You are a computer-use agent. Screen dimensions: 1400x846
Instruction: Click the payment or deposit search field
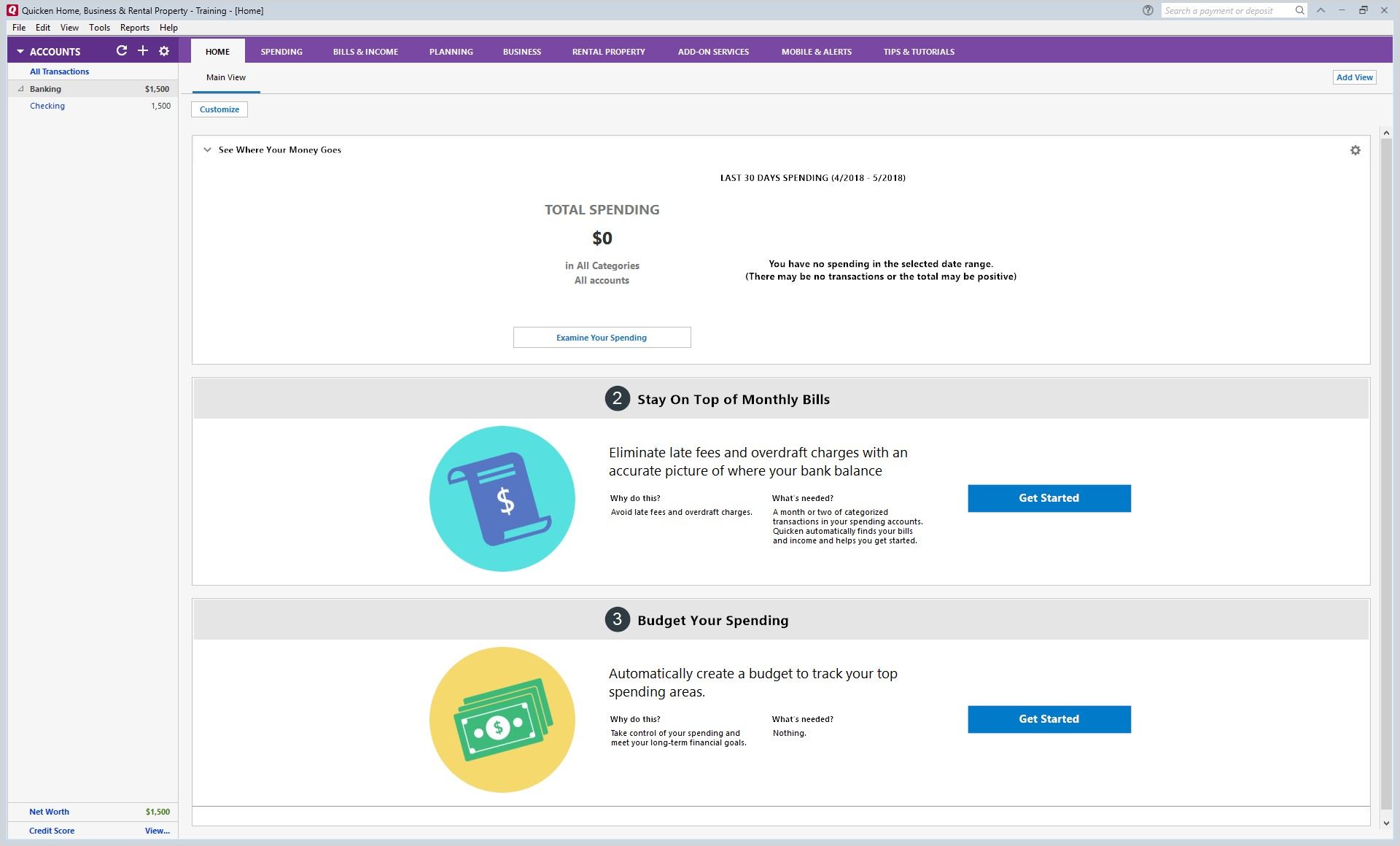click(1225, 10)
